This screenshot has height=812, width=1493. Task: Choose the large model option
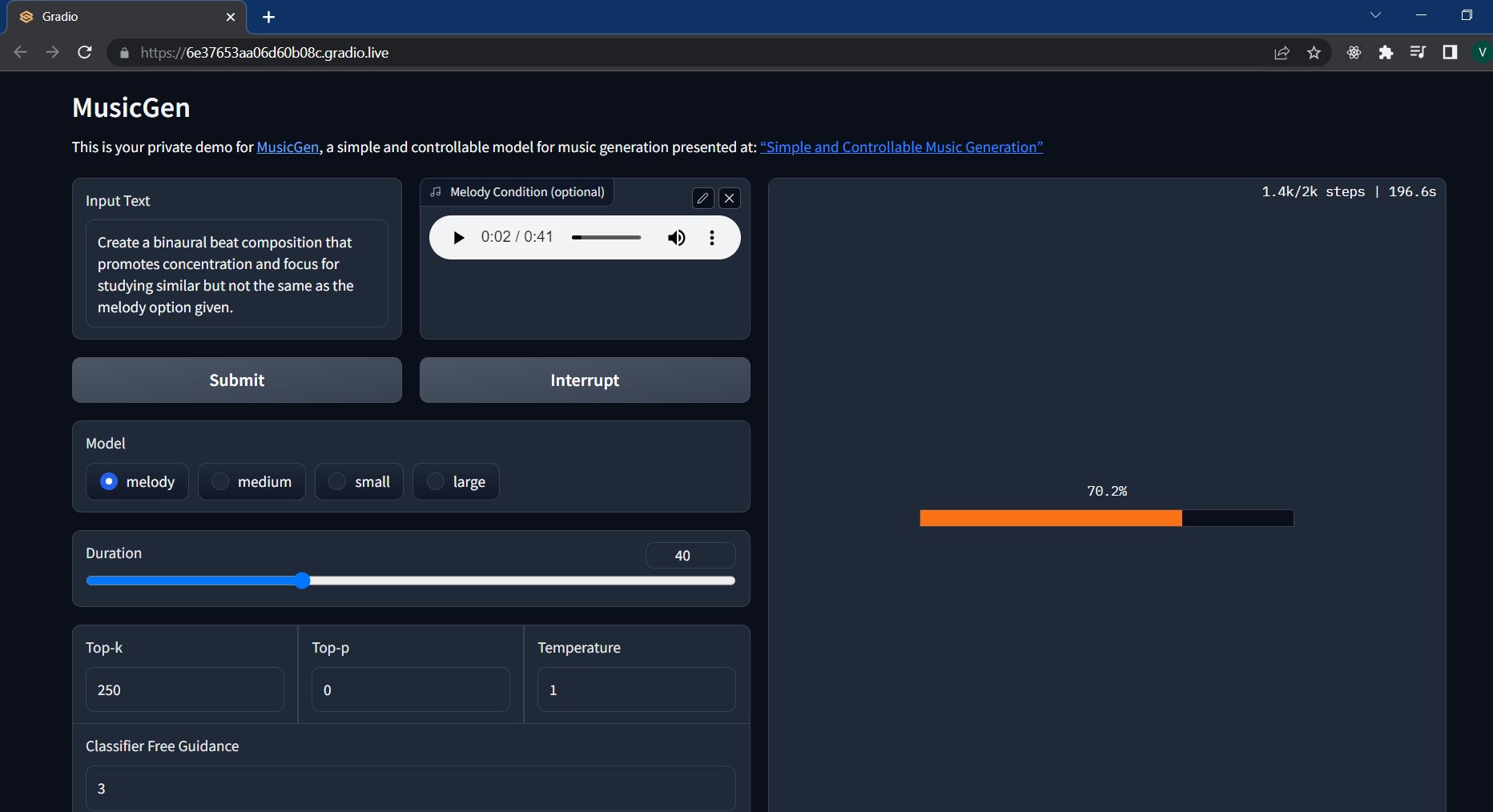(x=456, y=481)
